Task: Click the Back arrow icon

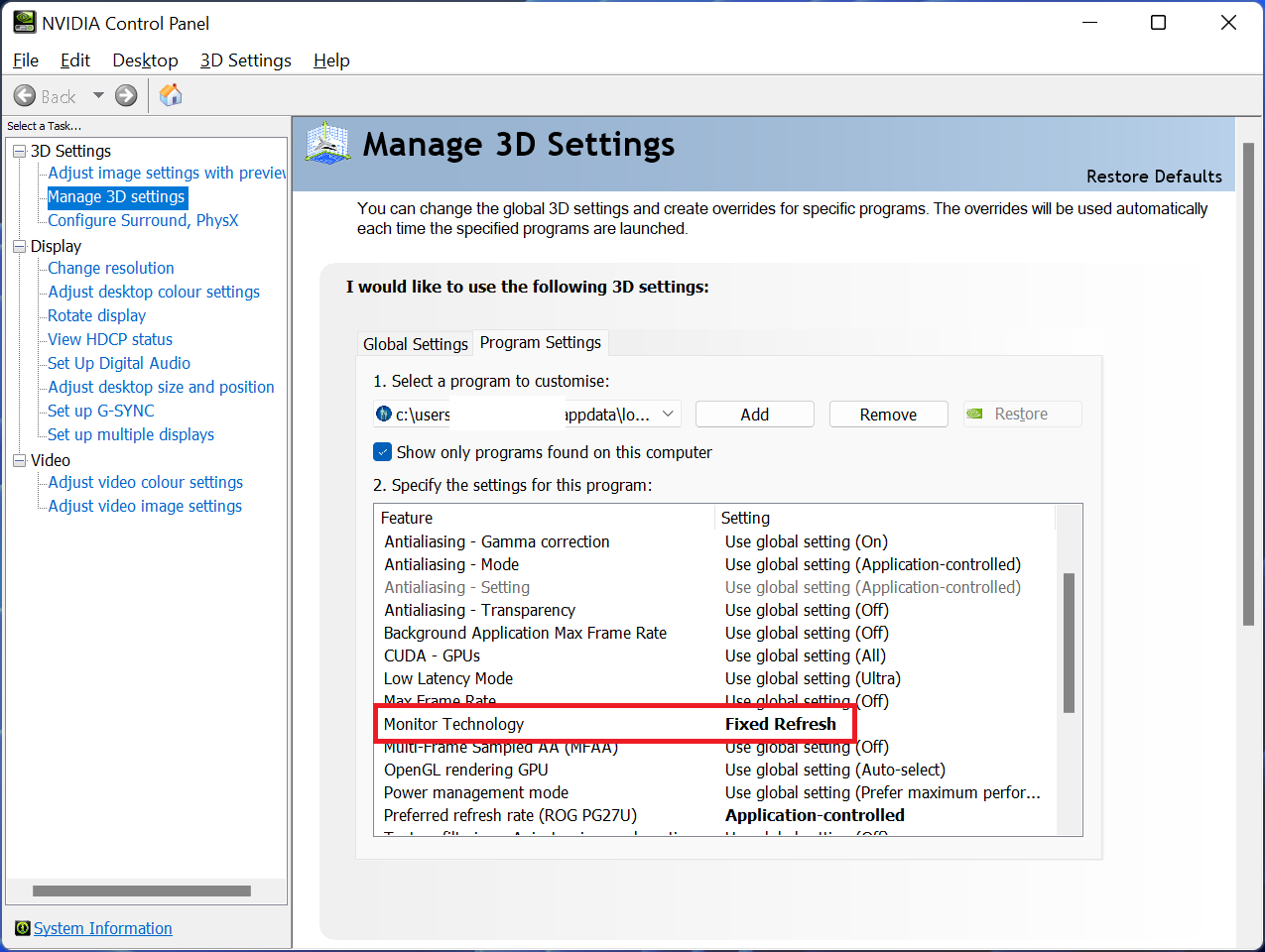Action: click(x=25, y=95)
